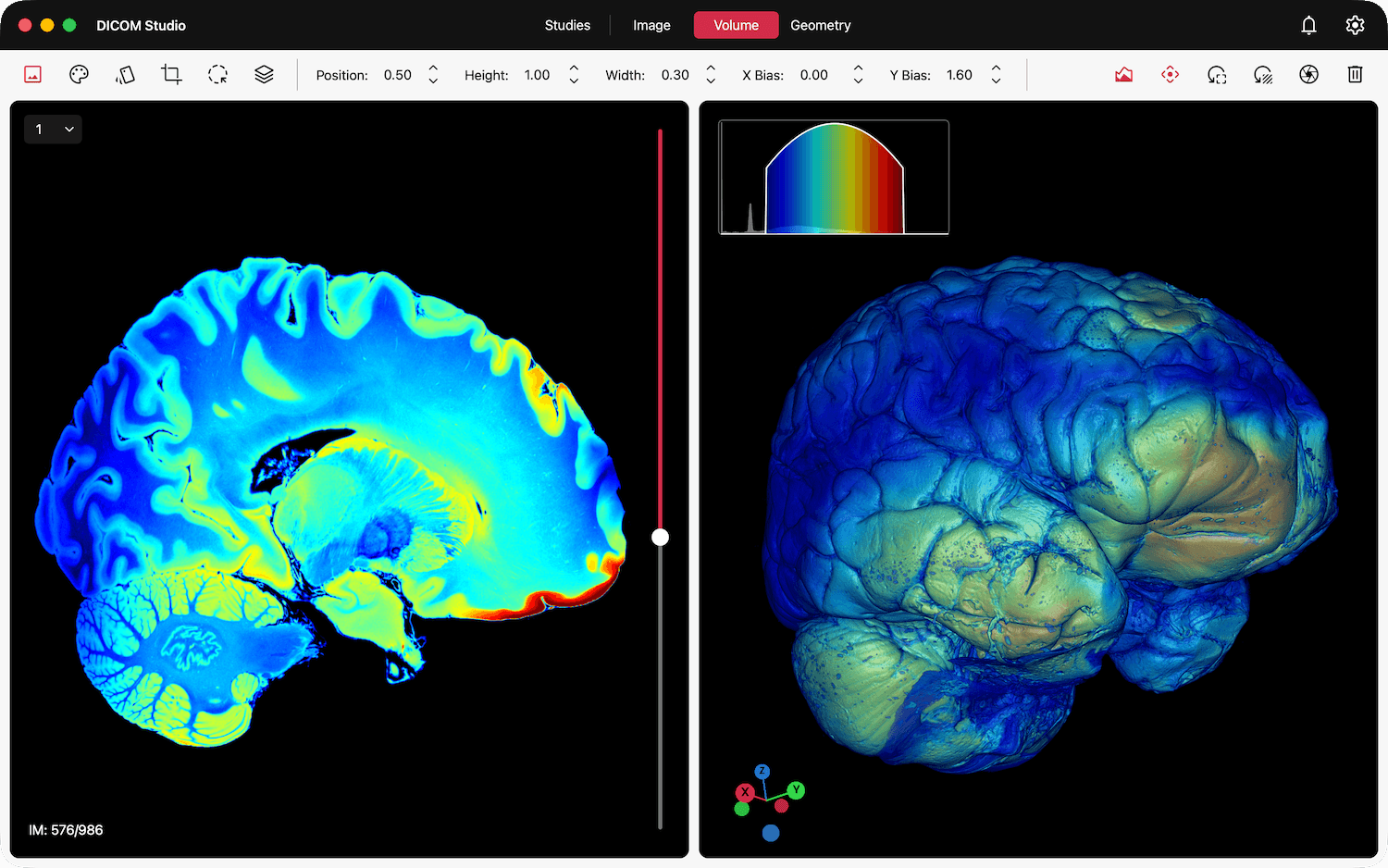
Task: Click the sagittal brain slice image
Action: tap(331, 501)
